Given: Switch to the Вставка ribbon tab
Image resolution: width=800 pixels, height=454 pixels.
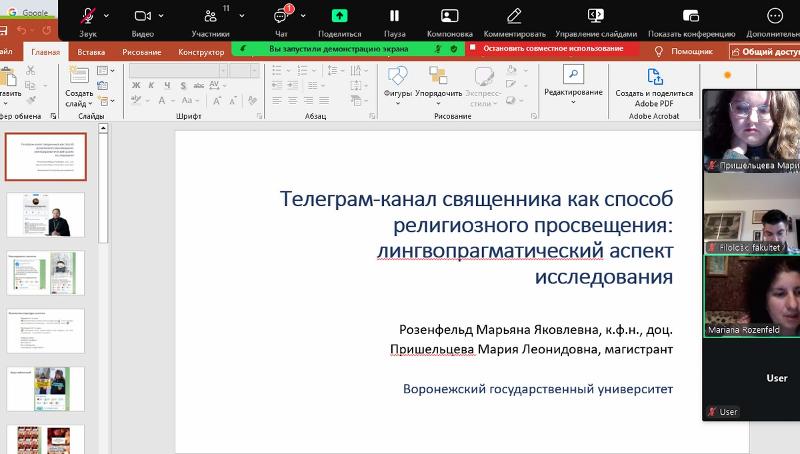Looking at the screenshot, I should tap(91, 52).
